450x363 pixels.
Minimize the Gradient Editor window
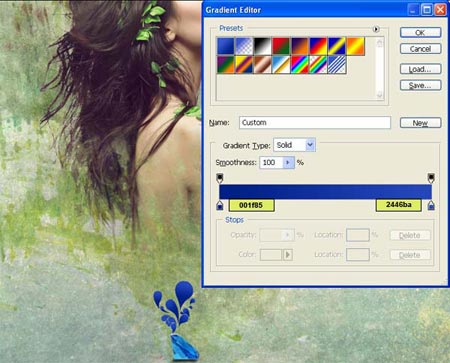(x=414, y=10)
